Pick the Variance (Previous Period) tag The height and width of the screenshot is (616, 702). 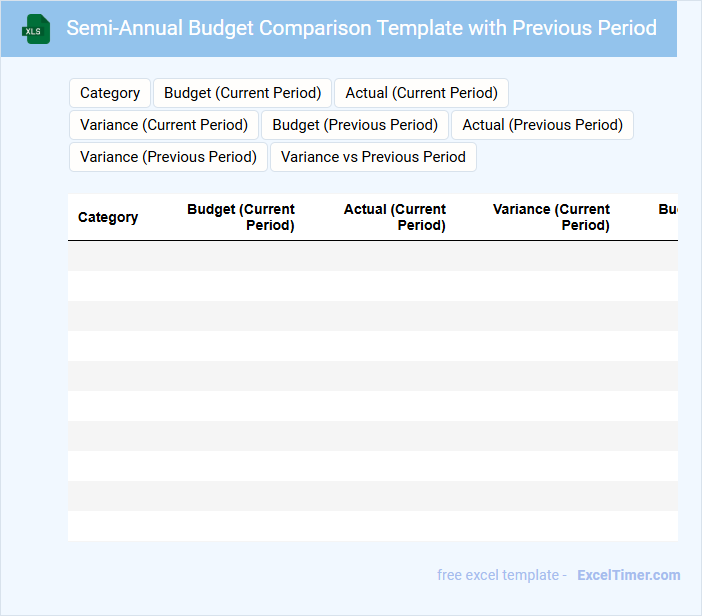pyautogui.click(x=168, y=157)
